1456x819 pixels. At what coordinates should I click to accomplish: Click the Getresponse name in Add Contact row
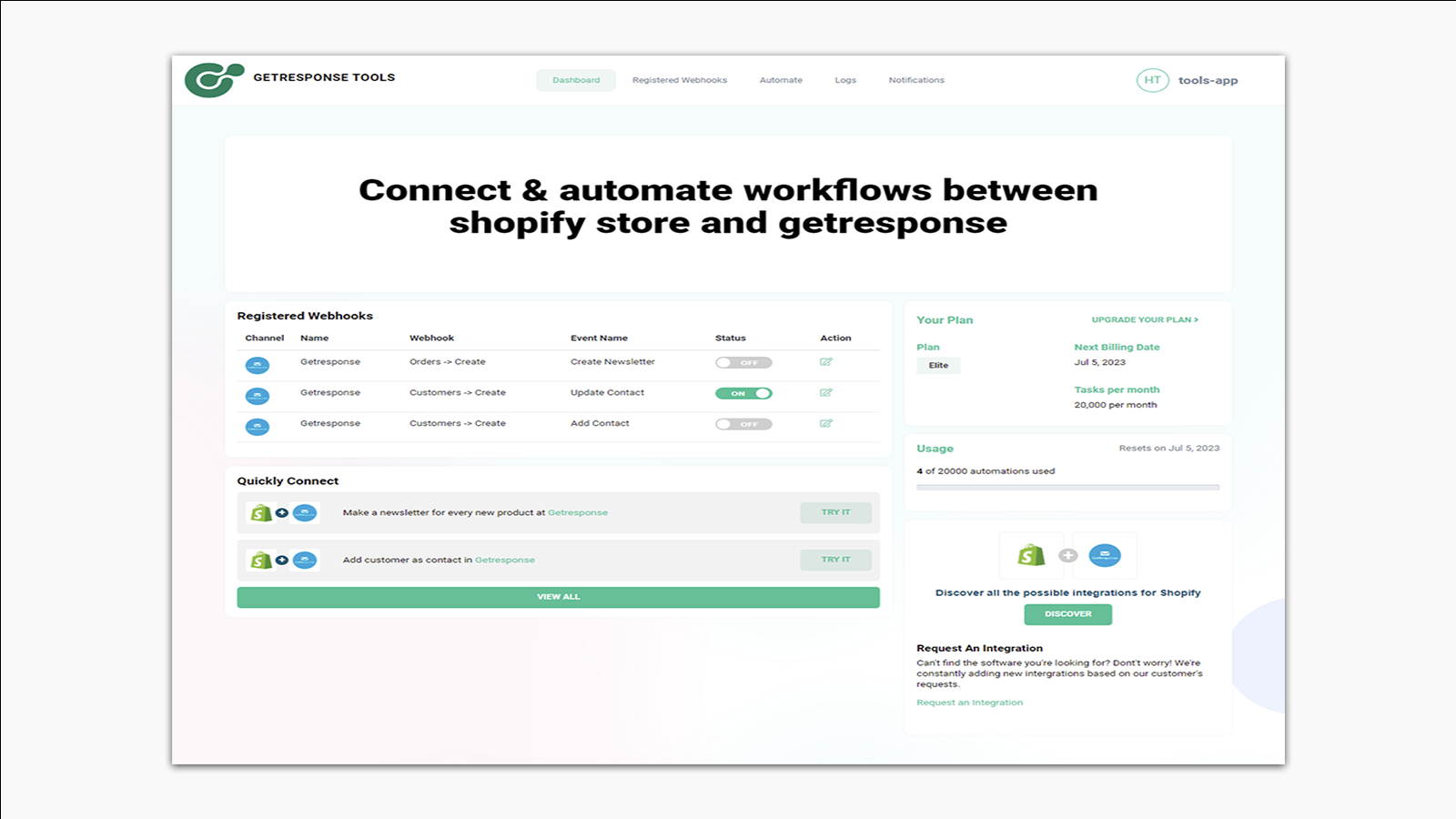330,423
